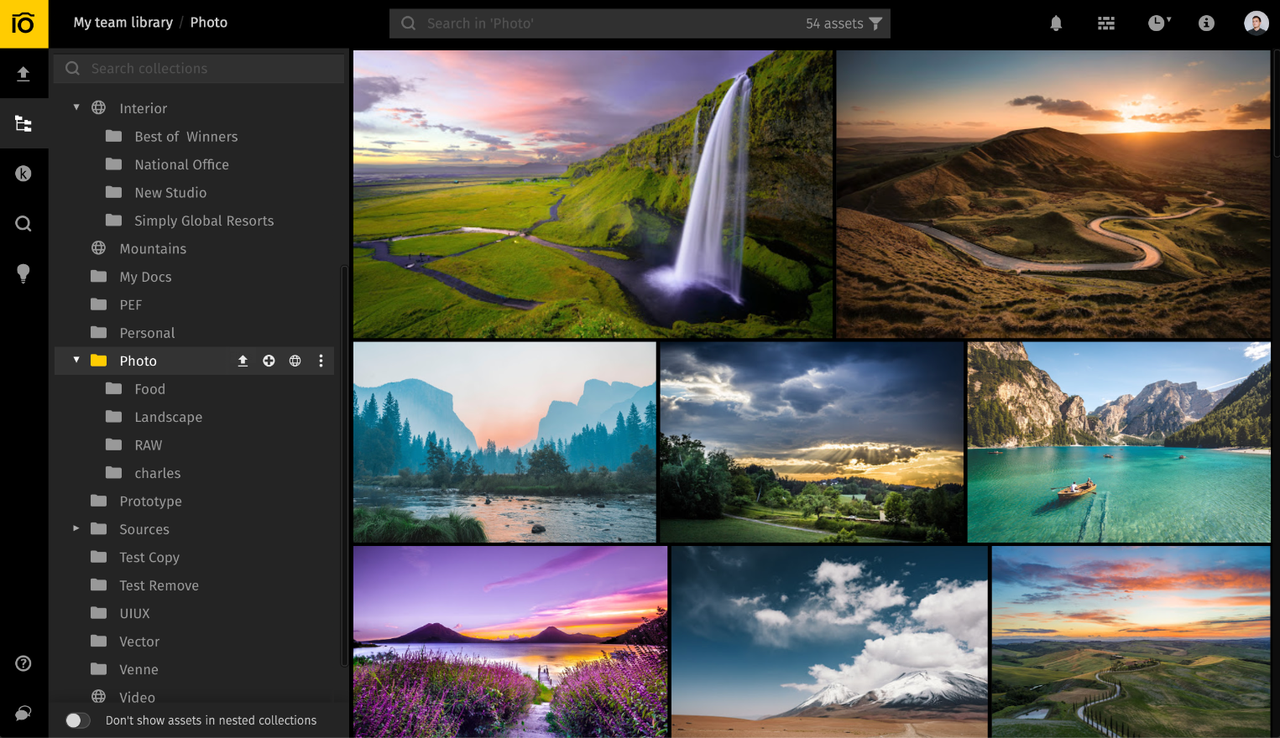This screenshot has height=738, width=1280.
Task: Share Photo collection via the globe icon
Action: tap(294, 360)
